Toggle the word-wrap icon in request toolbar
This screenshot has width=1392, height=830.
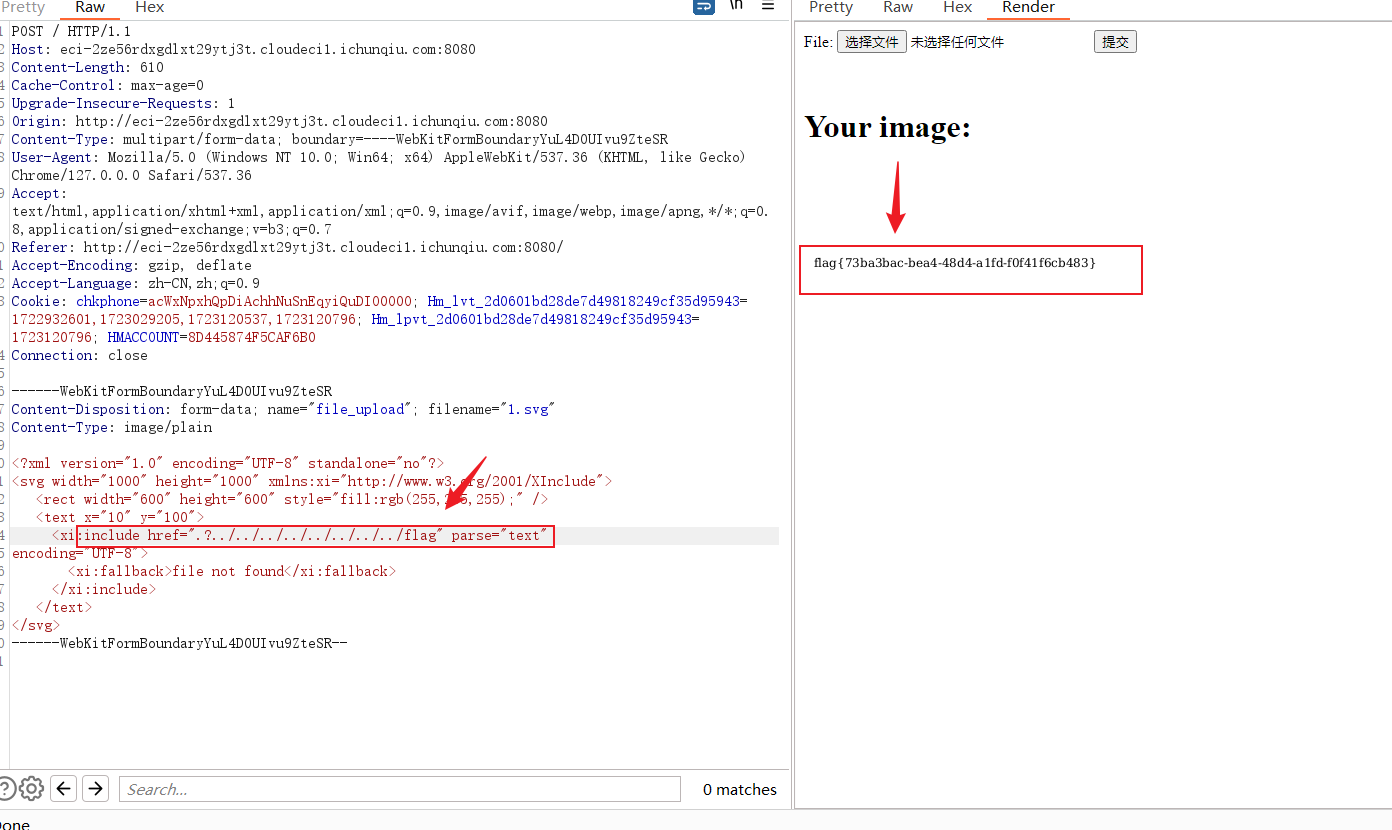point(704,6)
